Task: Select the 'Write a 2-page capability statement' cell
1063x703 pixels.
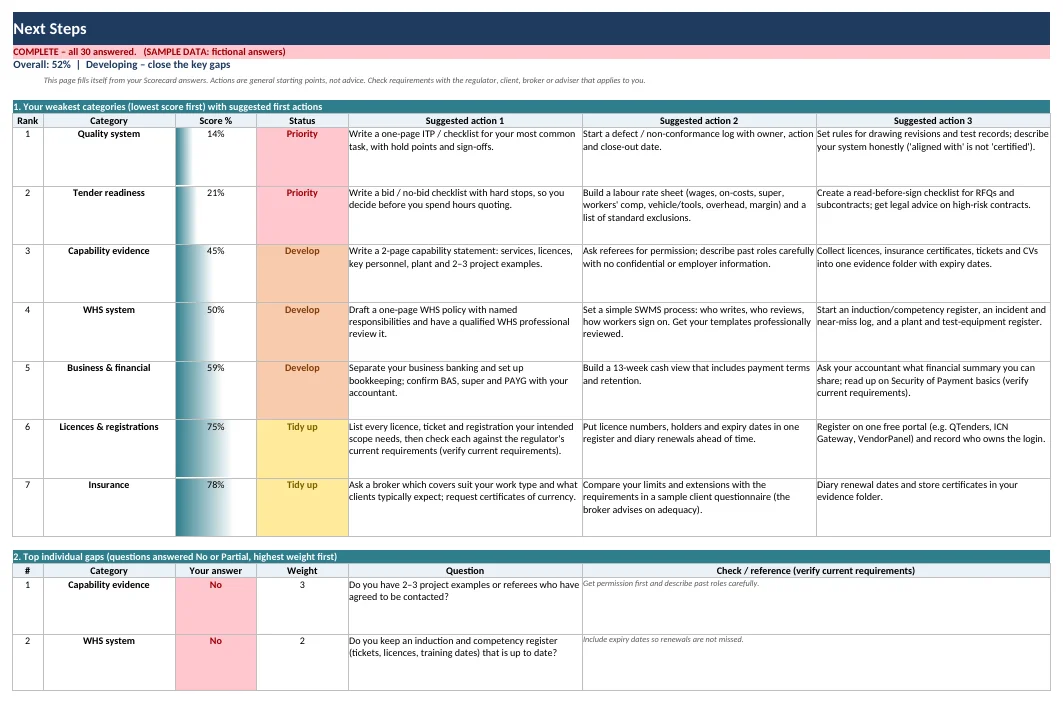Action: [x=465, y=273]
